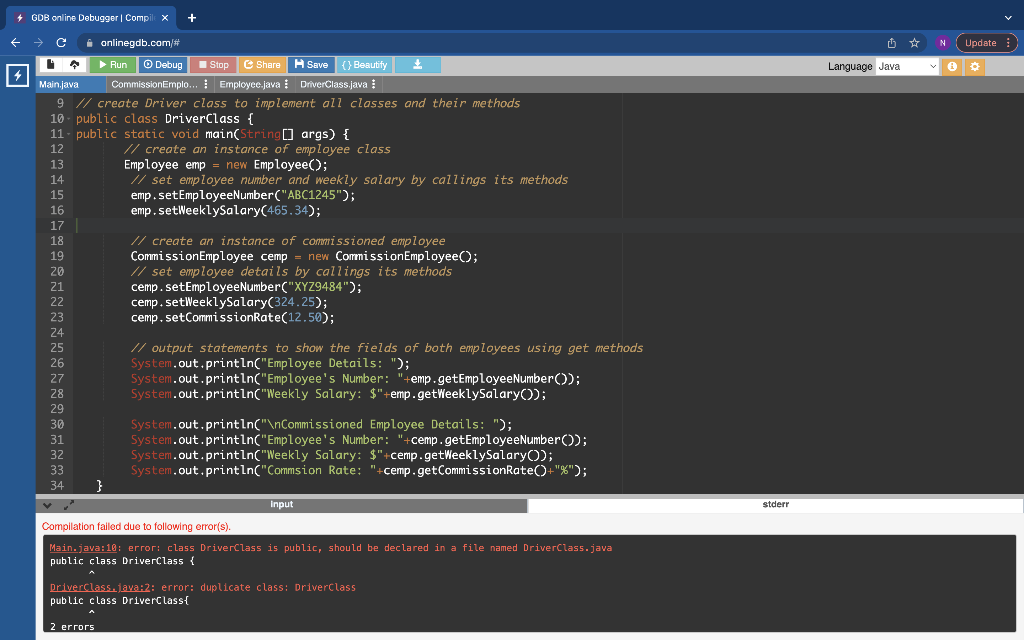Switch to the CommissionEmplo... file tab
Viewport: 1024px width, 640px height.
[154, 84]
